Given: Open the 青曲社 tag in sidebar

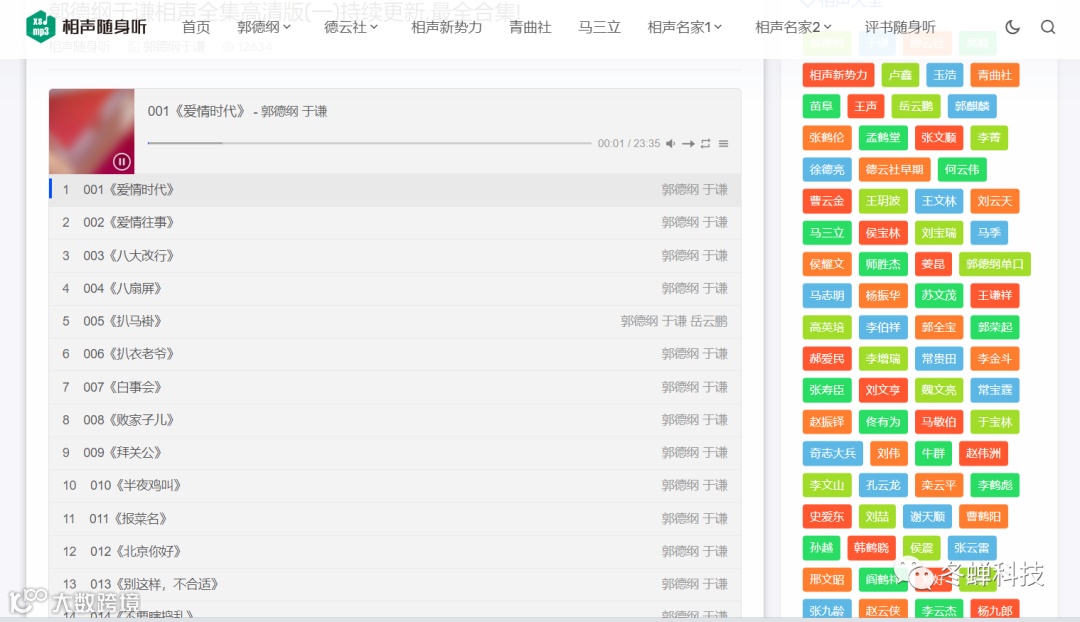Looking at the screenshot, I should tap(995, 75).
